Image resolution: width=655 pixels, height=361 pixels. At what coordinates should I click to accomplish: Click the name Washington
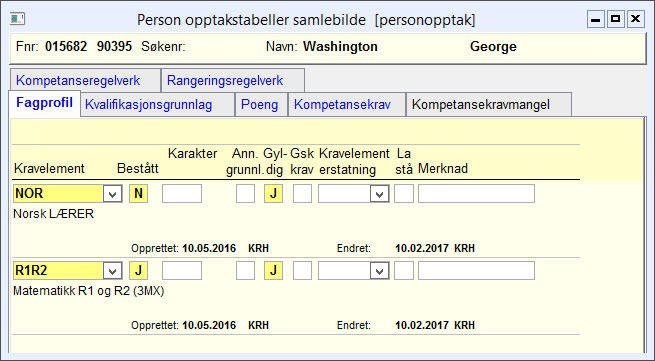click(340, 46)
